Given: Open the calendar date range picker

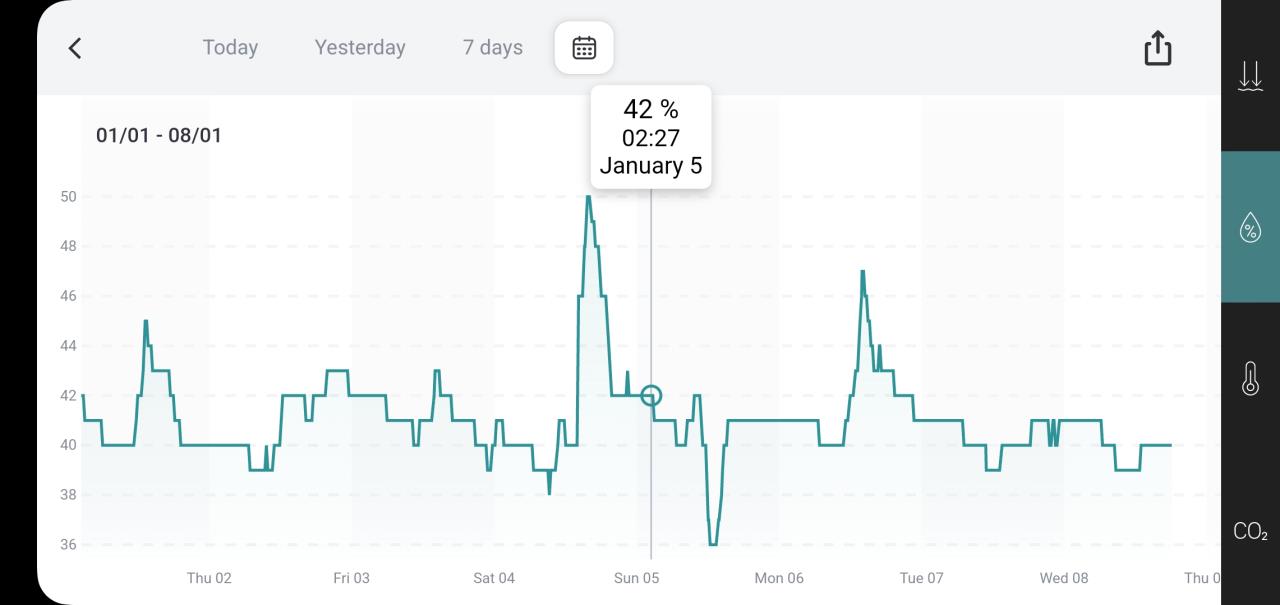Looking at the screenshot, I should (x=584, y=48).
